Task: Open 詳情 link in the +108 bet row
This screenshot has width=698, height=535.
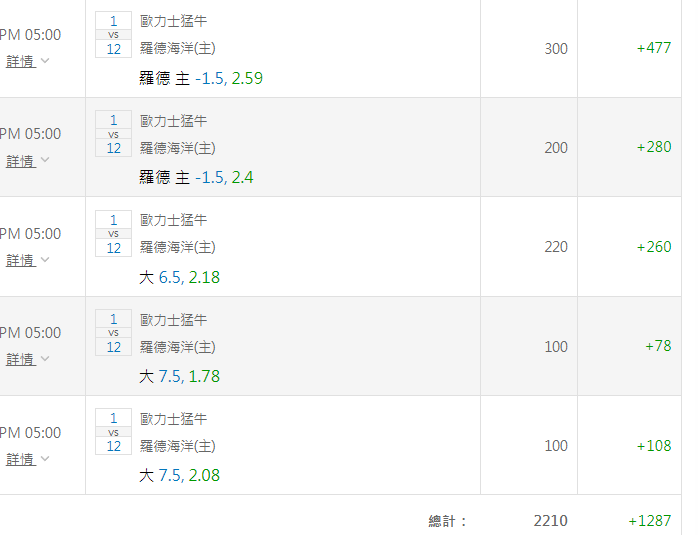Action: pyautogui.click(x=20, y=459)
